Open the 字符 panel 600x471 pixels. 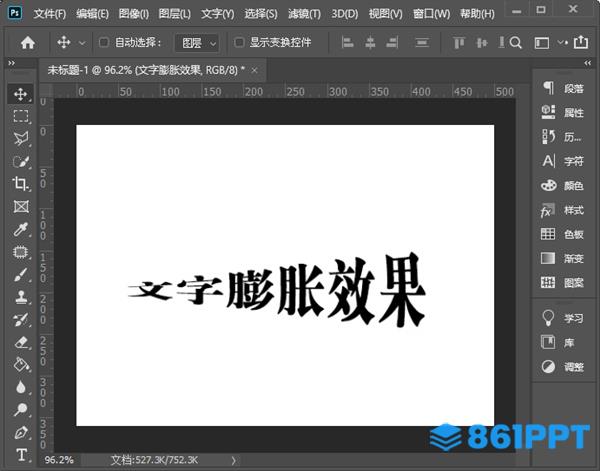click(x=563, y=161)
